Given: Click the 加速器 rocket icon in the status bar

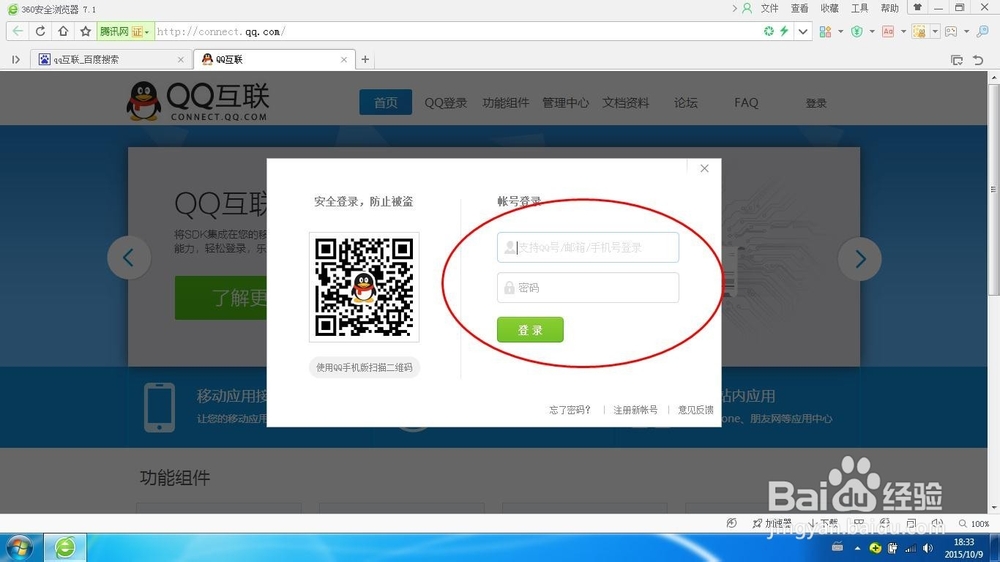Looking at the screenshot, I should pyautogui.click(x=771, y=523).
